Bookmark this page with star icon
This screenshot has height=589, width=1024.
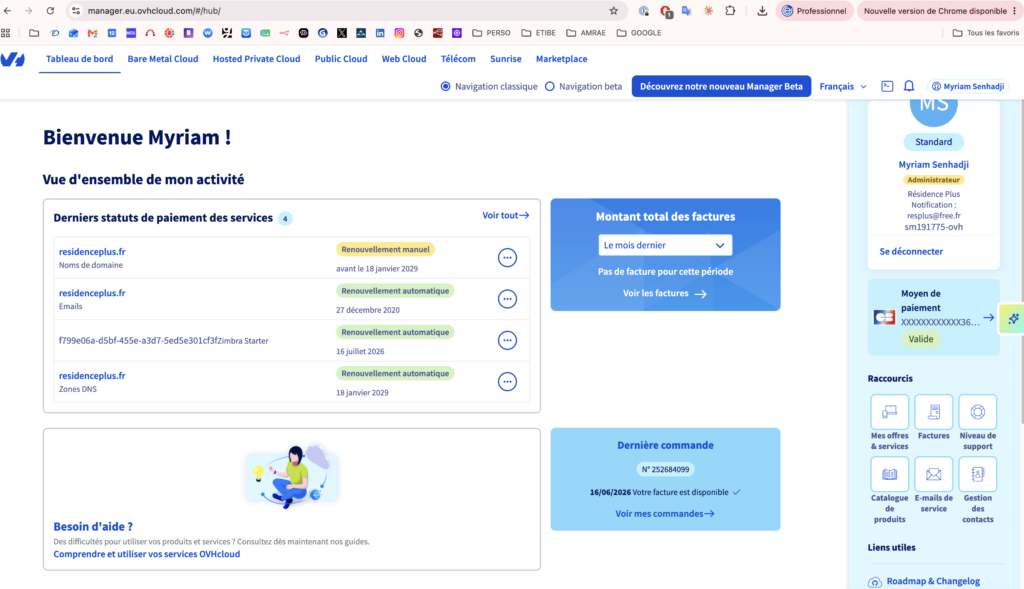tap(613, 10)
